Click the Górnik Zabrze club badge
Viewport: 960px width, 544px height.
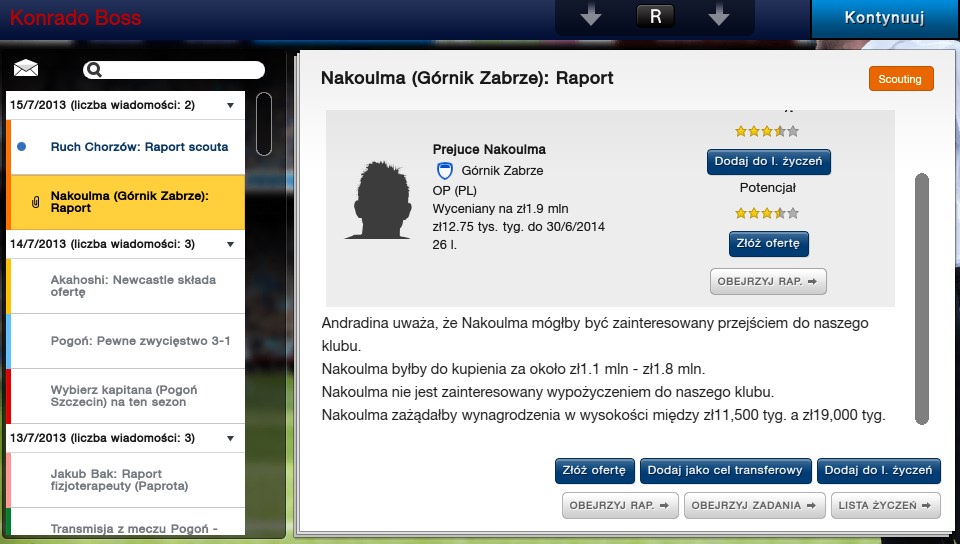click(445, 170)
